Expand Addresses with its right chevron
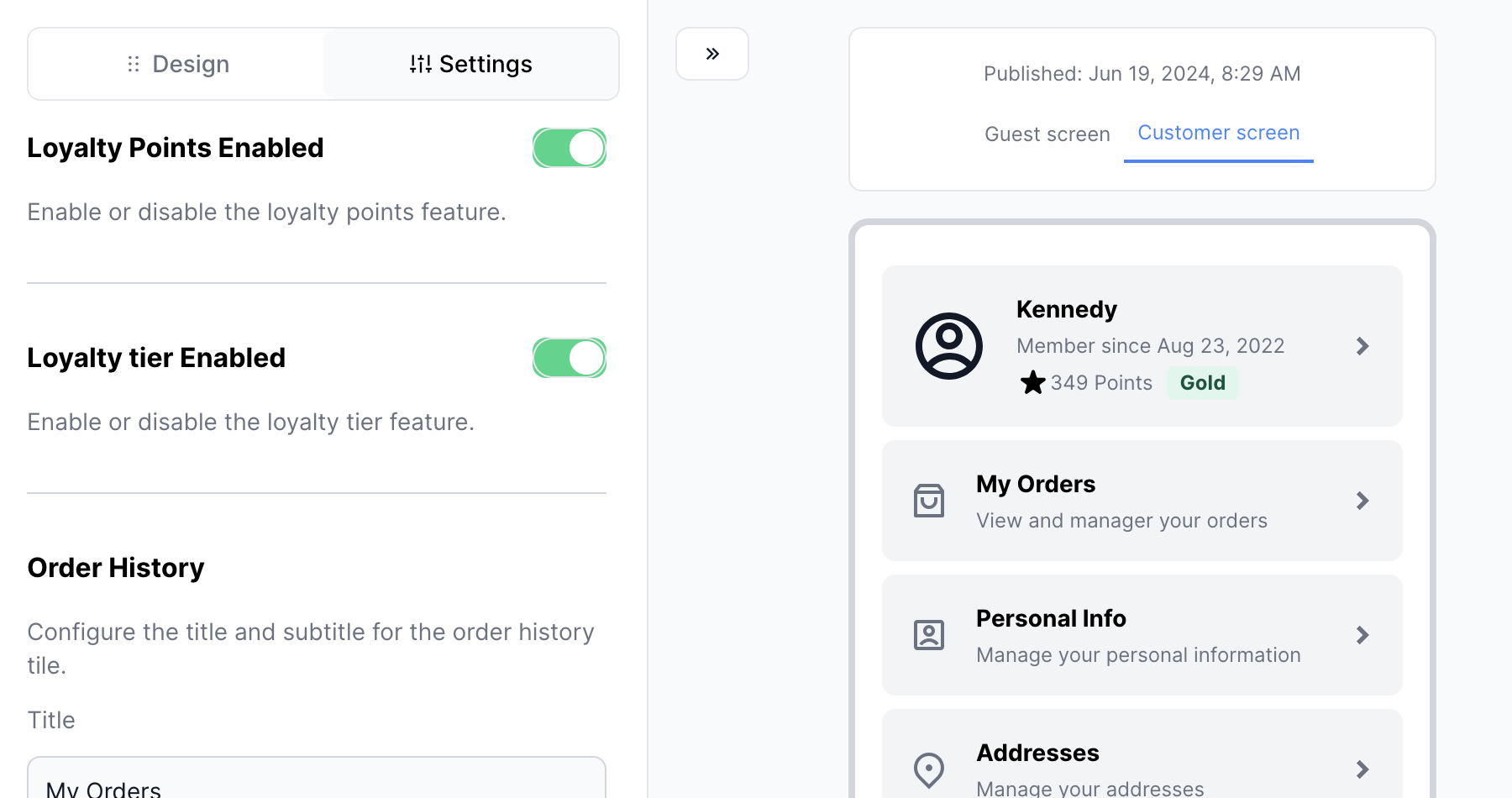 coord(1362,769)
